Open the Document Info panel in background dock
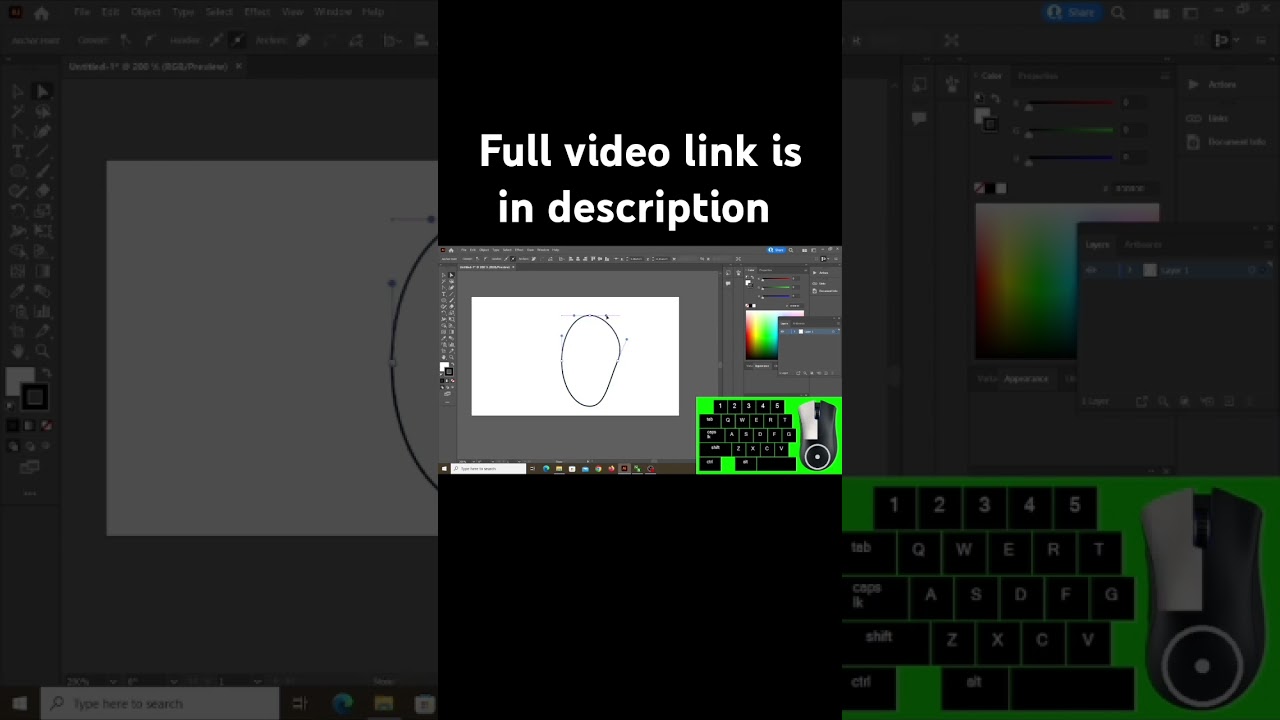The width and height of the screenshot is (1280, 720). click(1225, 142)
